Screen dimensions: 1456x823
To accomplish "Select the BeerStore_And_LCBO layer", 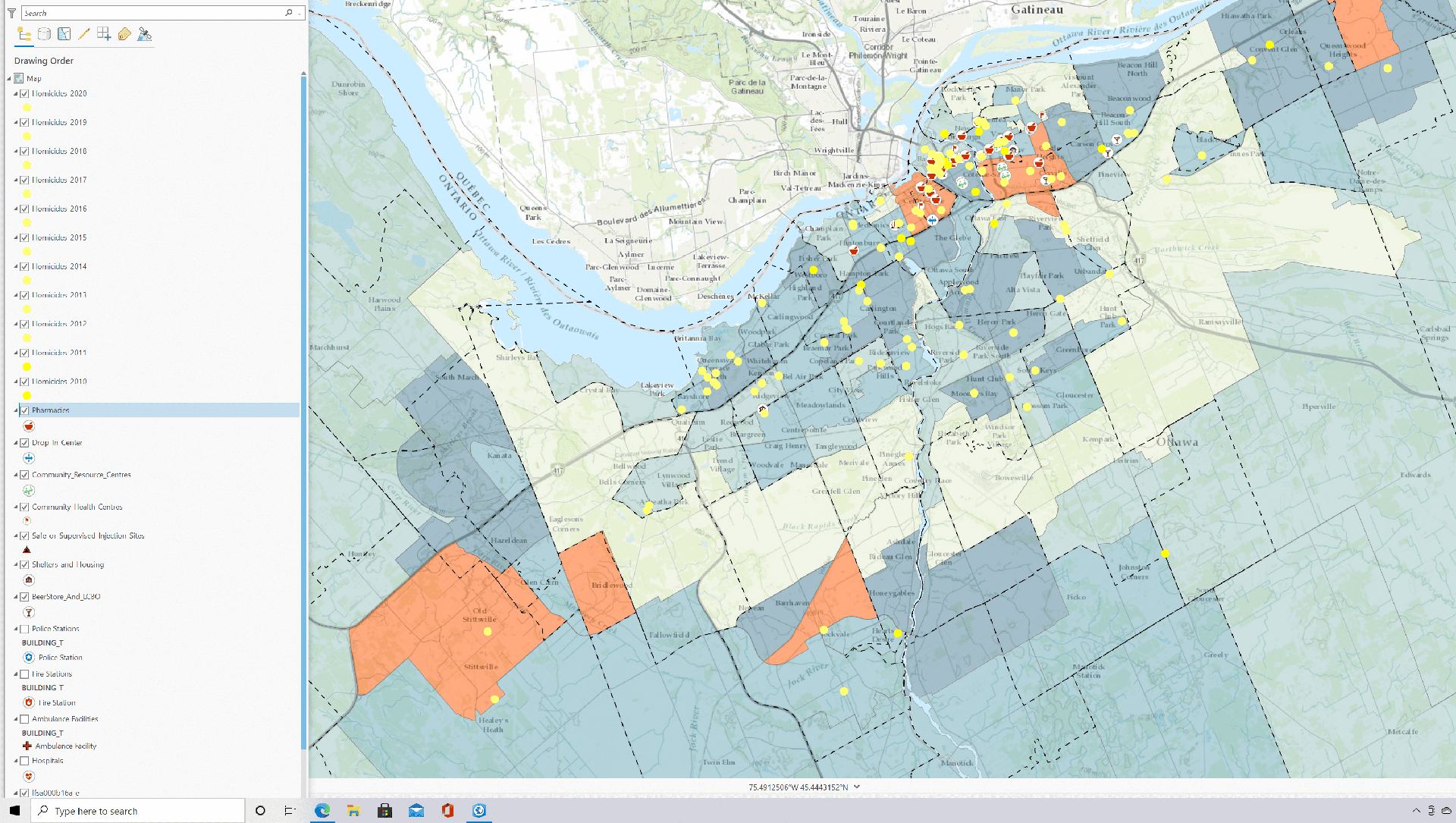I will click(x=66, y=597).
